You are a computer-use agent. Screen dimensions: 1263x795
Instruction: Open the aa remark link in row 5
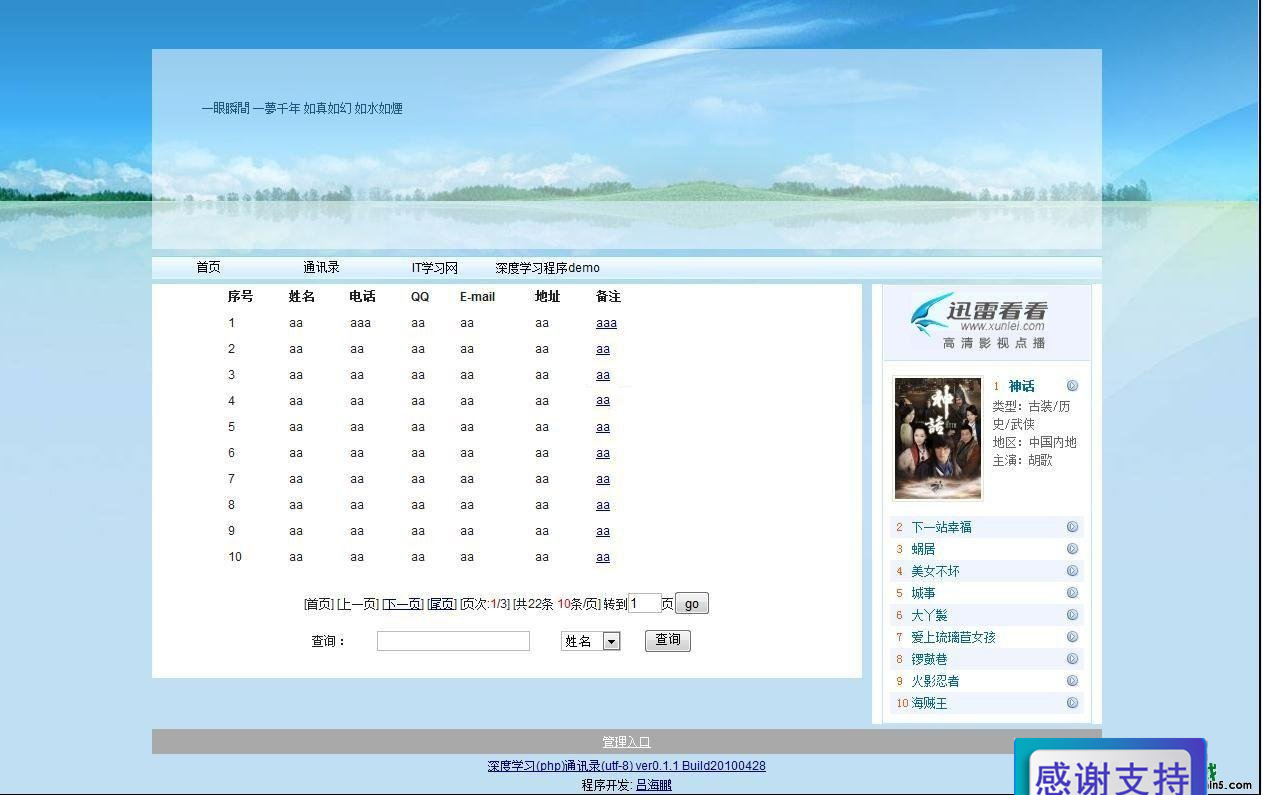[603, 427]
